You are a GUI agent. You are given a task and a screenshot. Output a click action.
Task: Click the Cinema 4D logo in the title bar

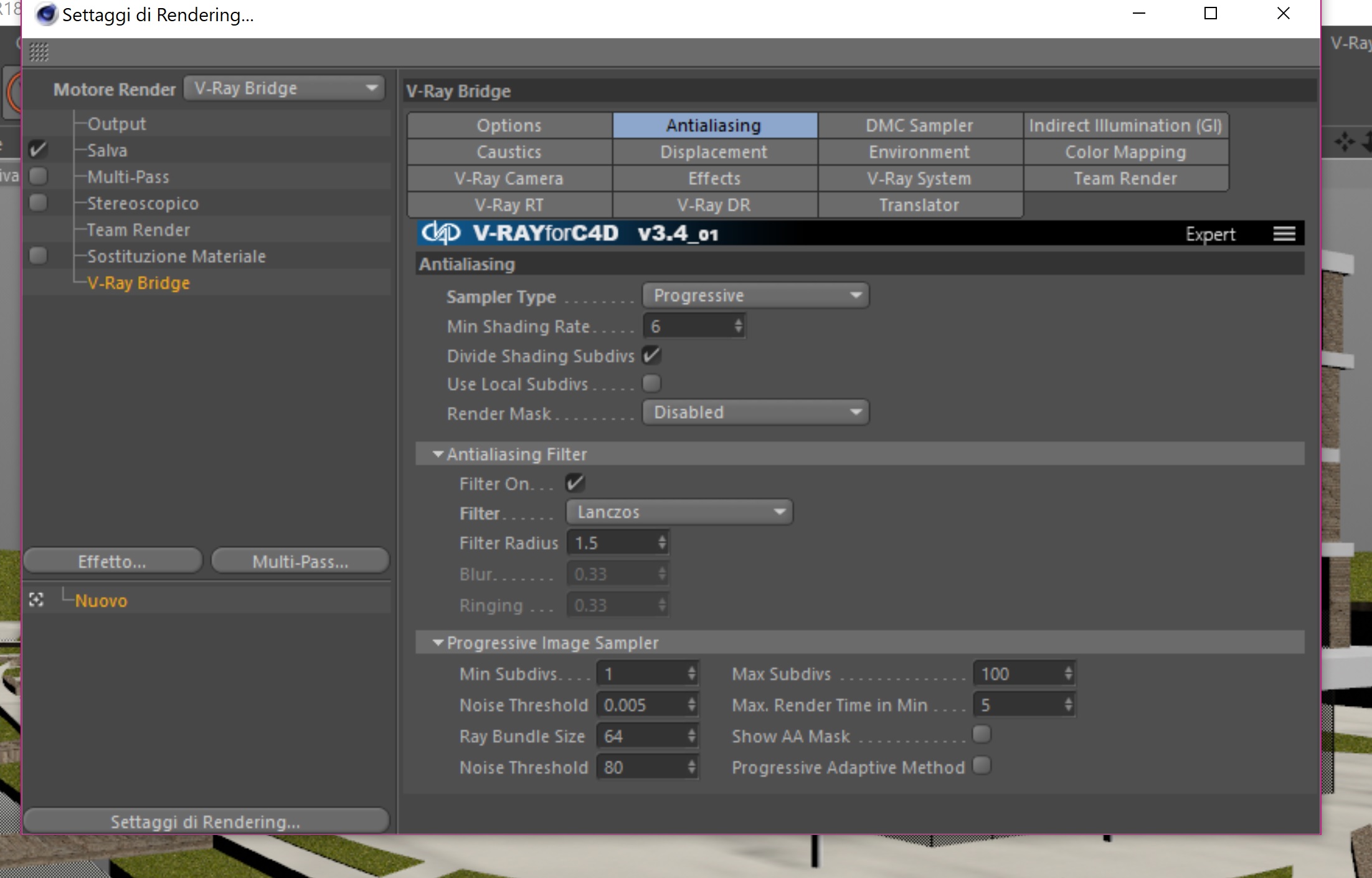47,14
